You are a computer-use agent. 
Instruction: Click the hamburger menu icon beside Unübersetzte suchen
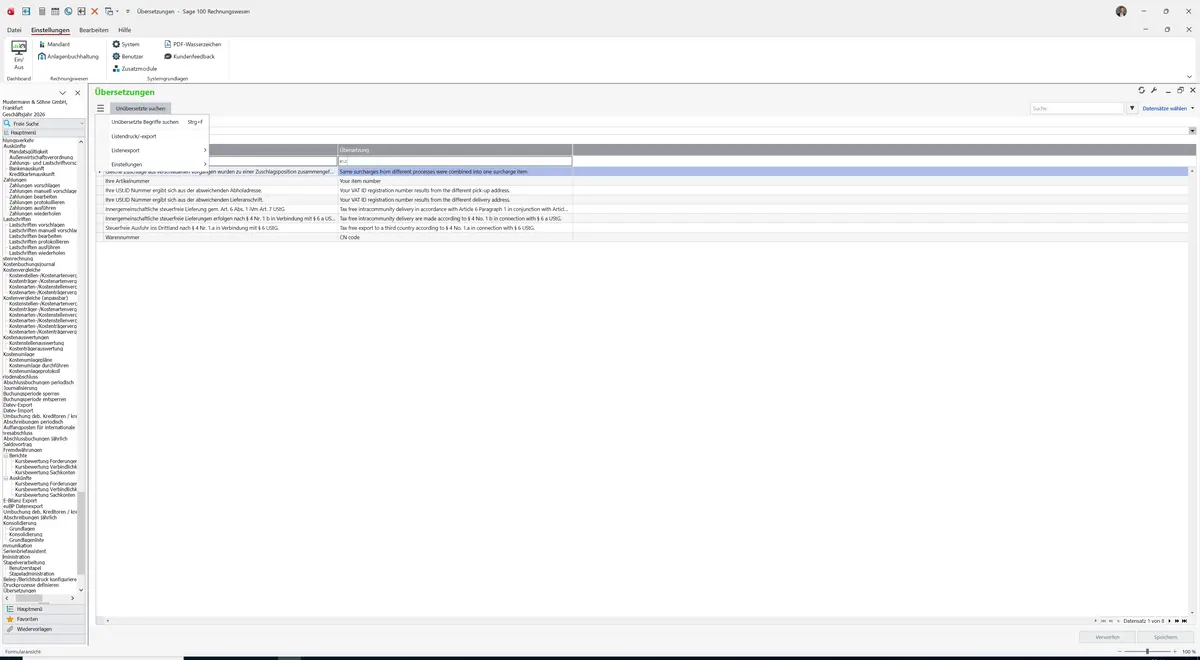click(101, 108)
